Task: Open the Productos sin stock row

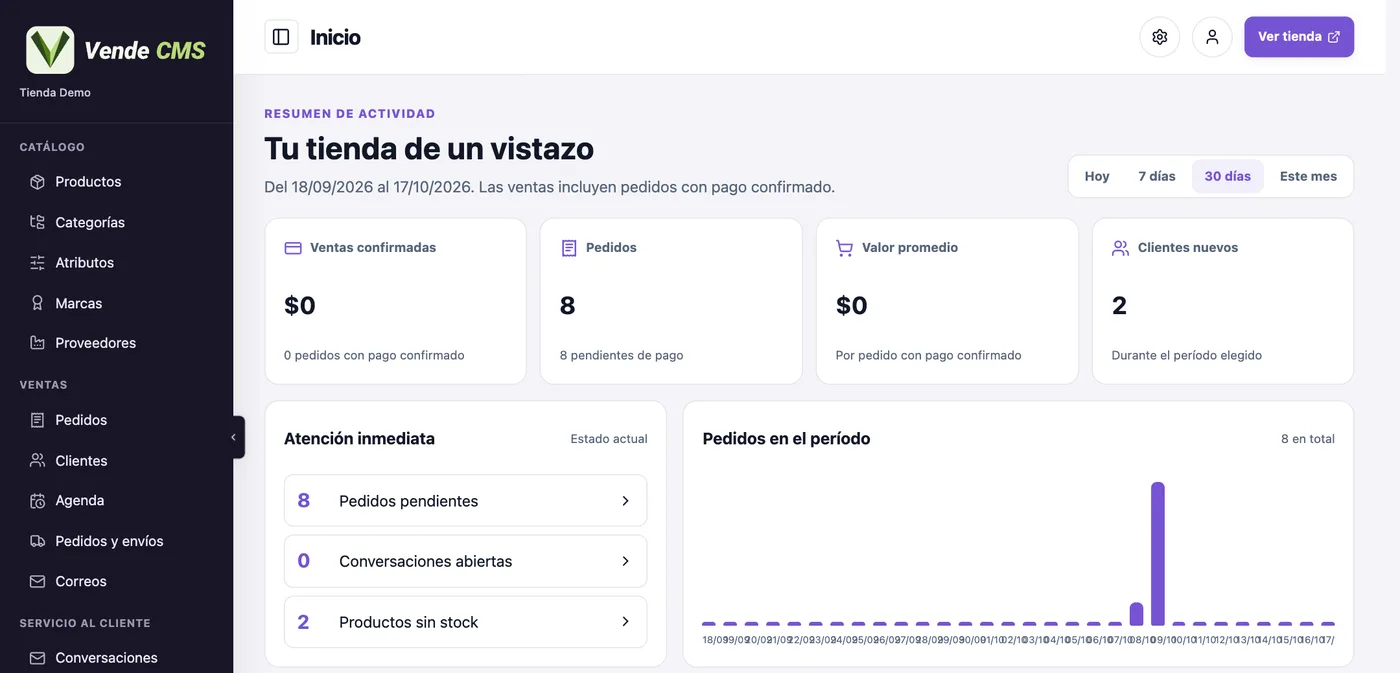Action: tap(466, 622)
